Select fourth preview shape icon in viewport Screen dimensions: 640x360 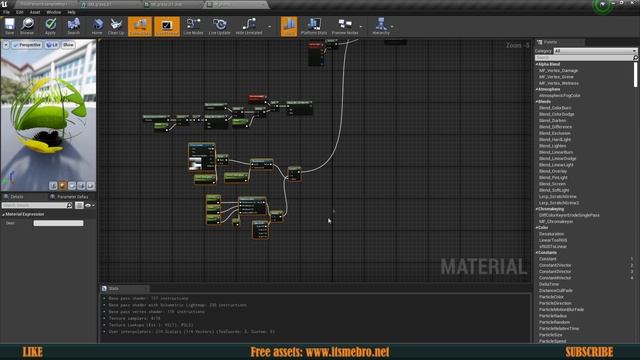tap(81, 186)
